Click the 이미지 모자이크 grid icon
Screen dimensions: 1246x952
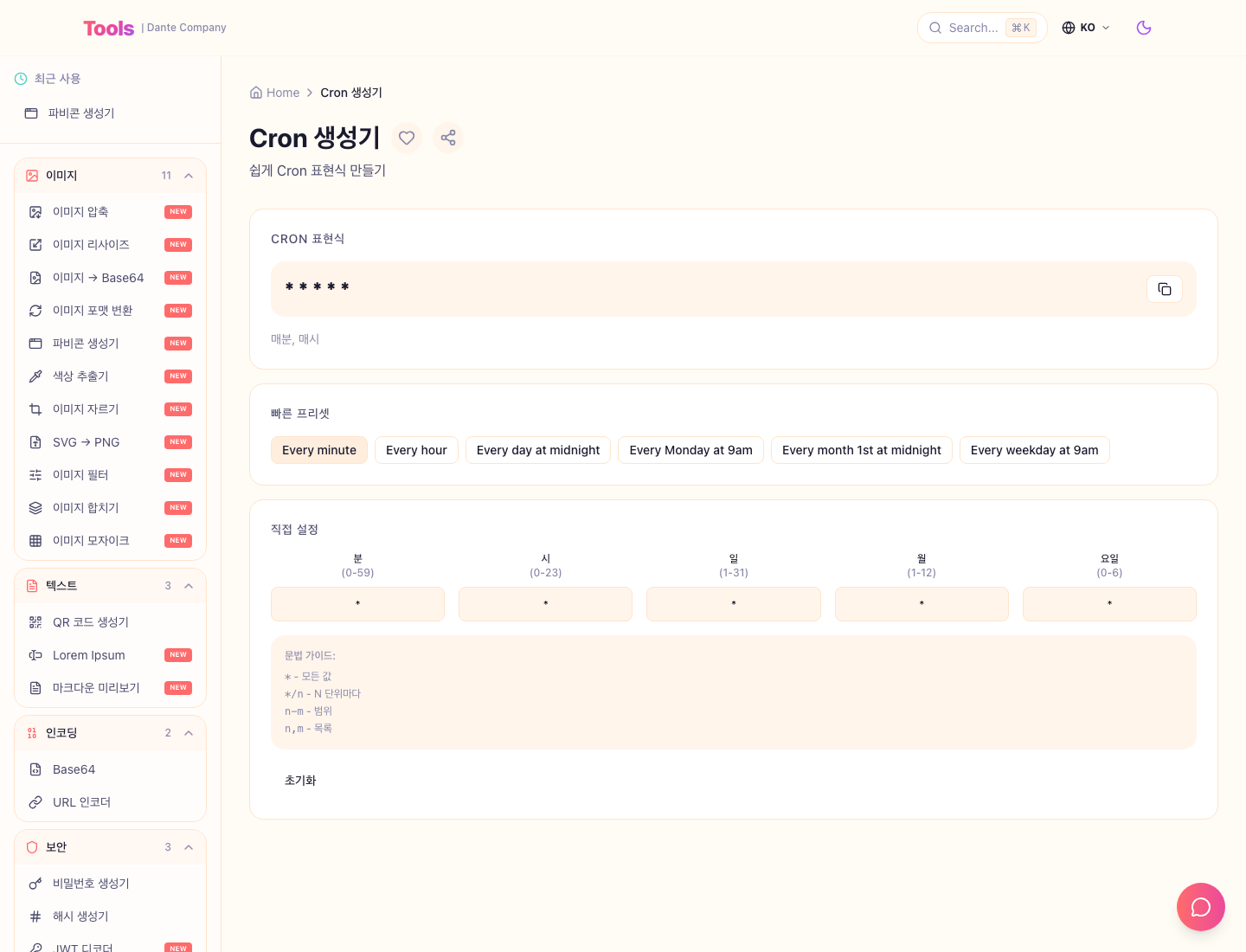coord(35,541)
